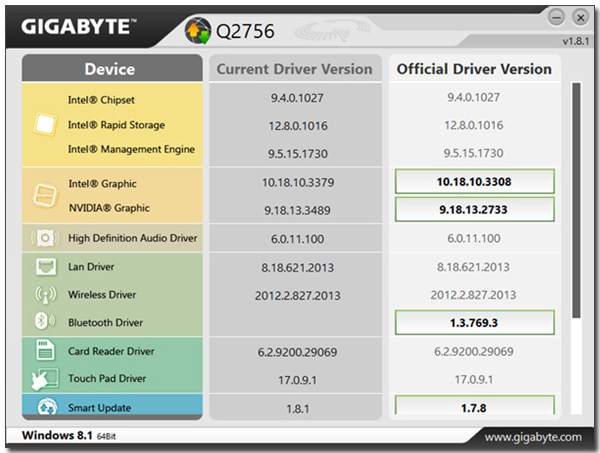Select the NVIDIA® Graphic label
The image size is (600, 453).
109,208
